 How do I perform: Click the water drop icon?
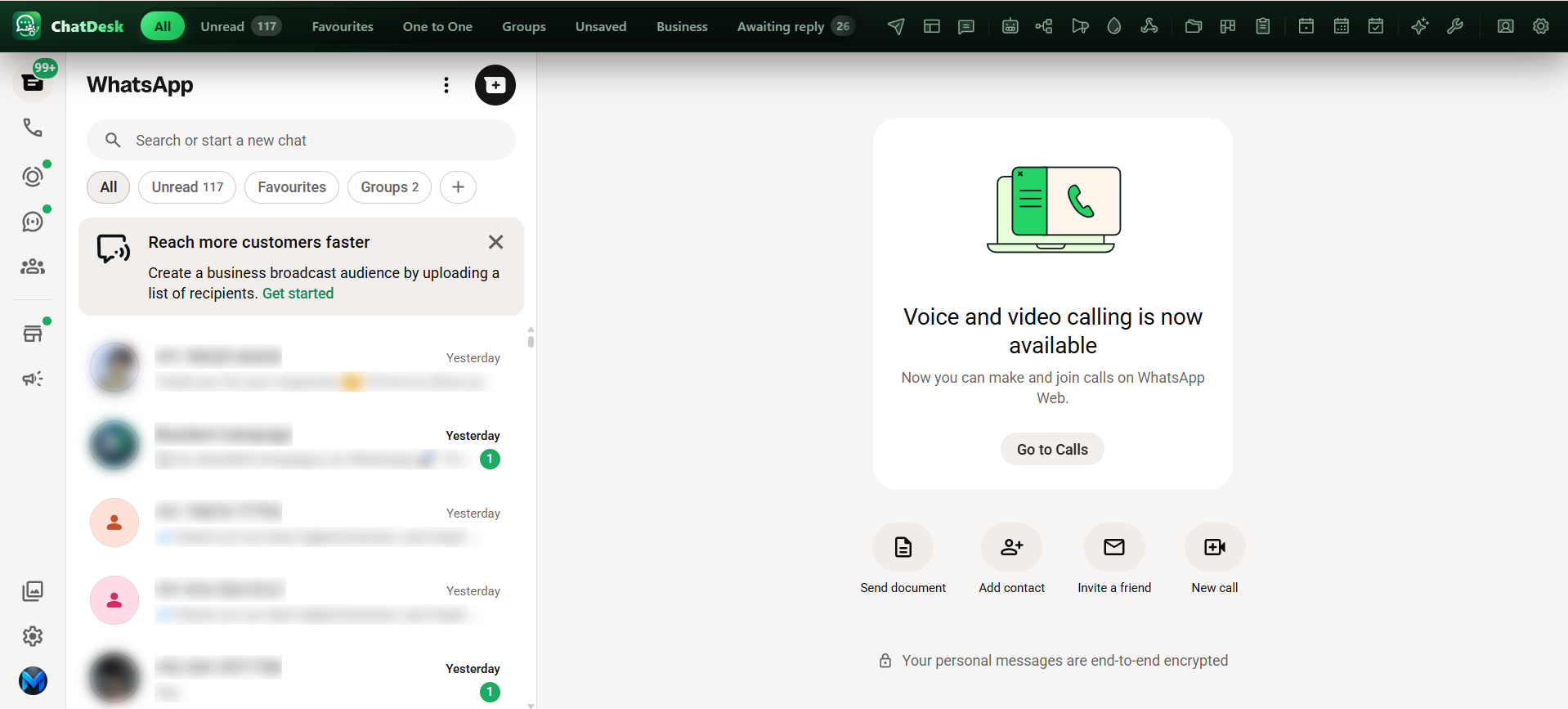(x=1113, y=26)
